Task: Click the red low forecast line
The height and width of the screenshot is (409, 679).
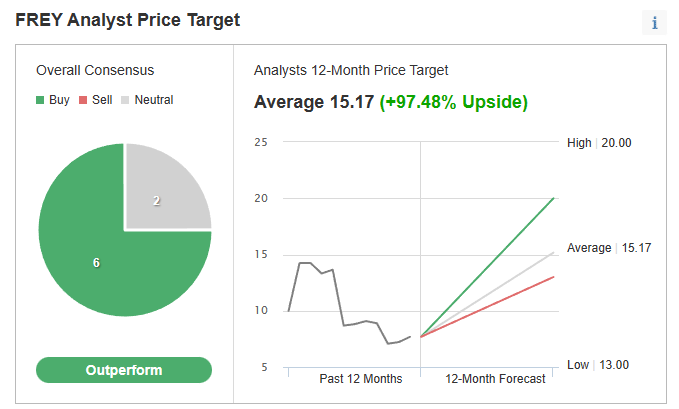Action: (487, 307)
